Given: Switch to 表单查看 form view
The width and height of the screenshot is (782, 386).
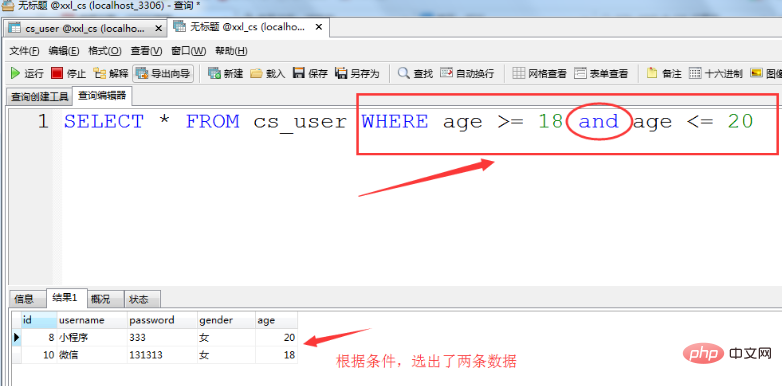Looking at the screenshot, I should [x=601, y=74].
